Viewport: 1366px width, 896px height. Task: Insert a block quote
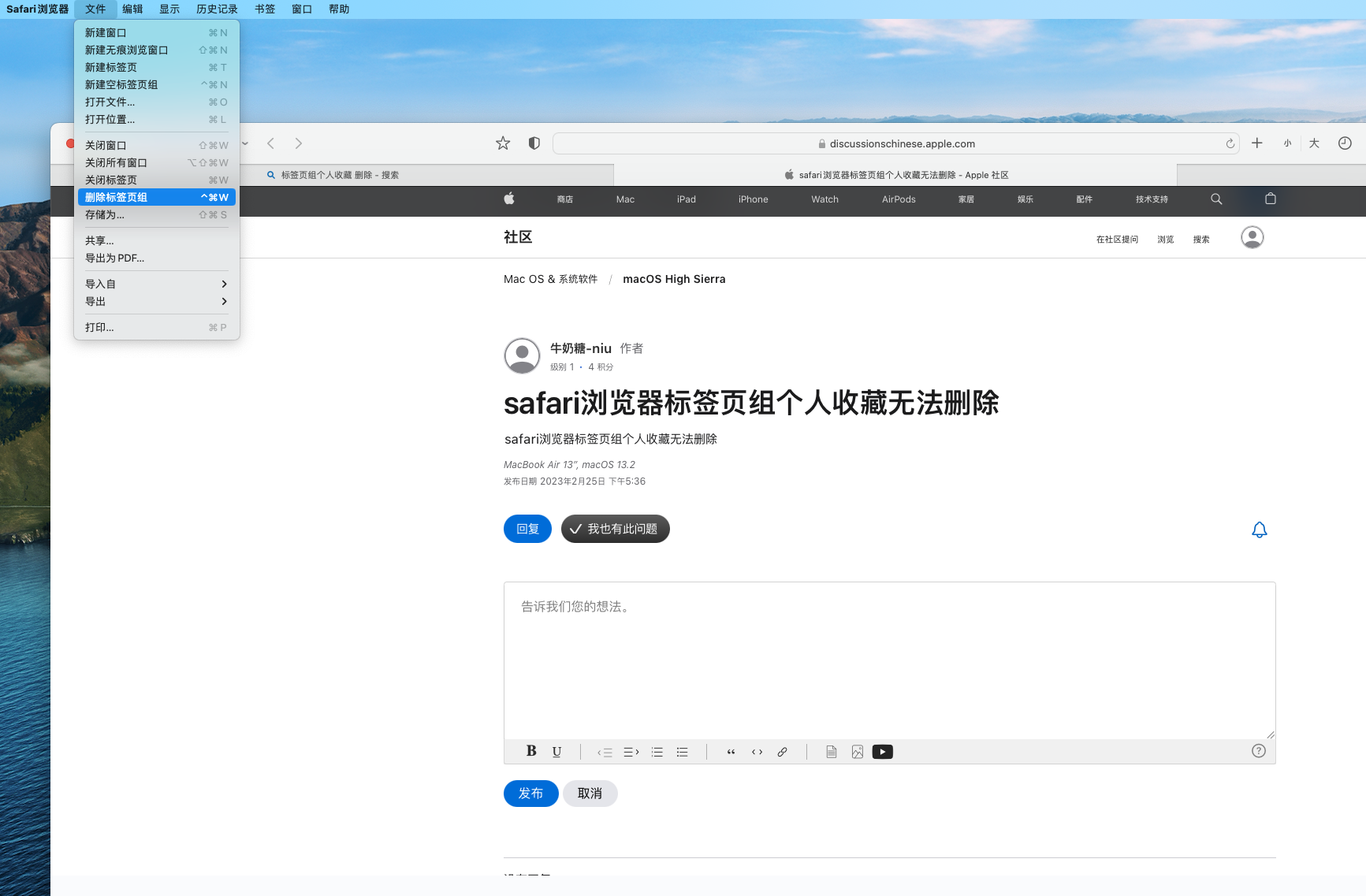(731, 752)
